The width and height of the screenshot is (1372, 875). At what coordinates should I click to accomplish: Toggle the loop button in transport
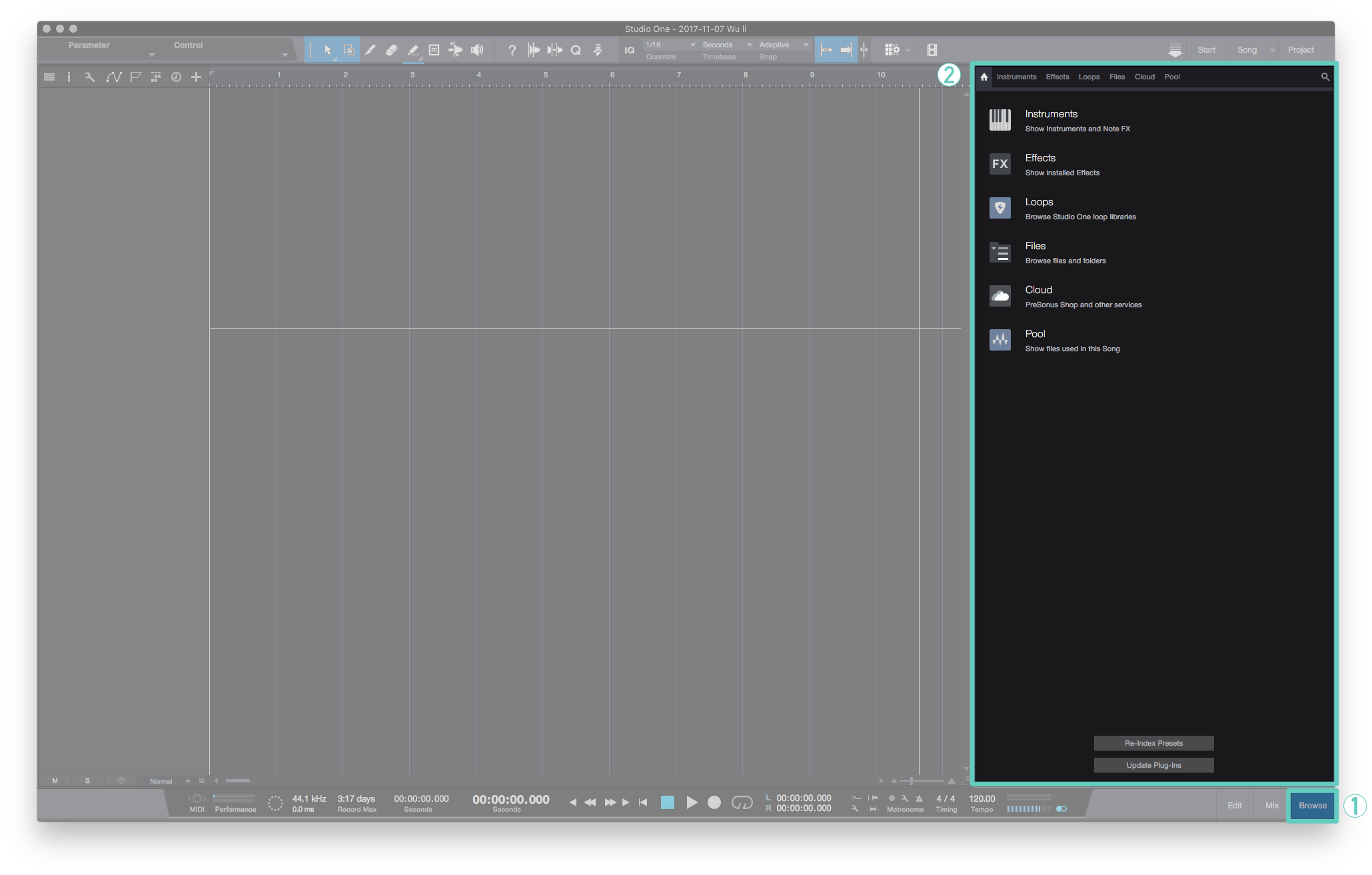[x=742, y=802]
